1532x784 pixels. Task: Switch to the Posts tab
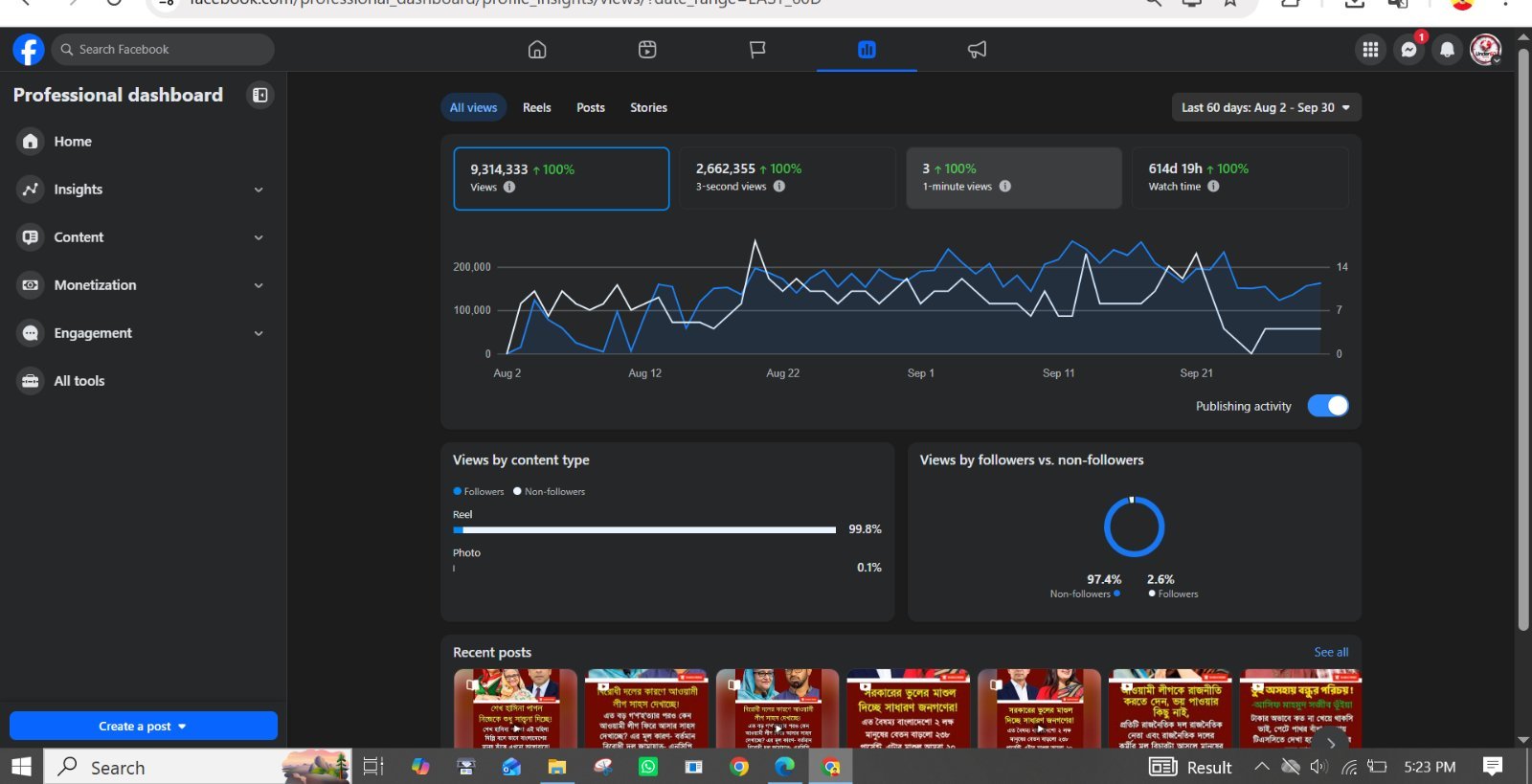[x=591, y=107]
